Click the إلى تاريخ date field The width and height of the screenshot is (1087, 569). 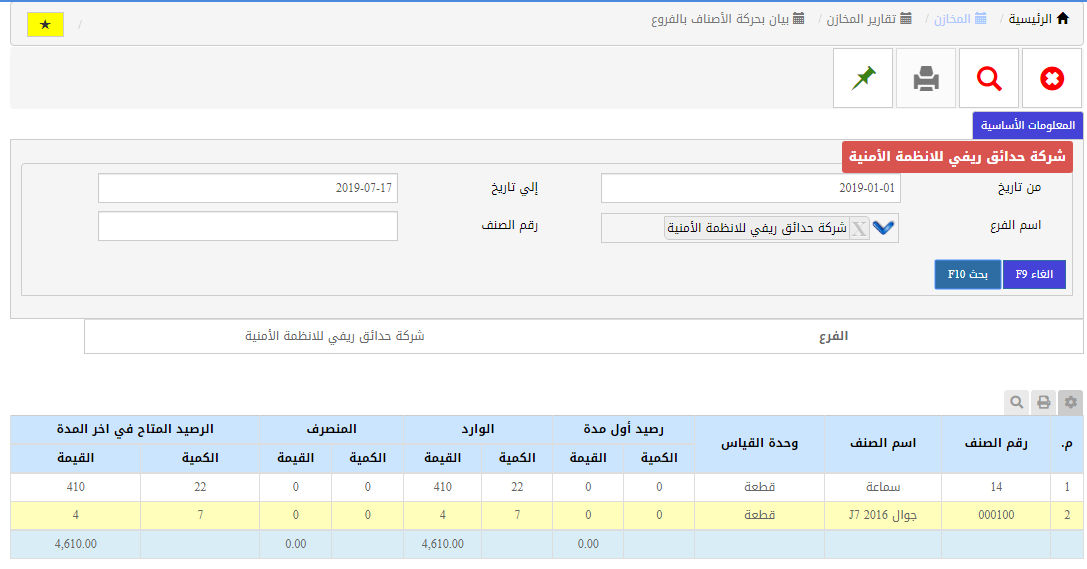tap(247, 188)
